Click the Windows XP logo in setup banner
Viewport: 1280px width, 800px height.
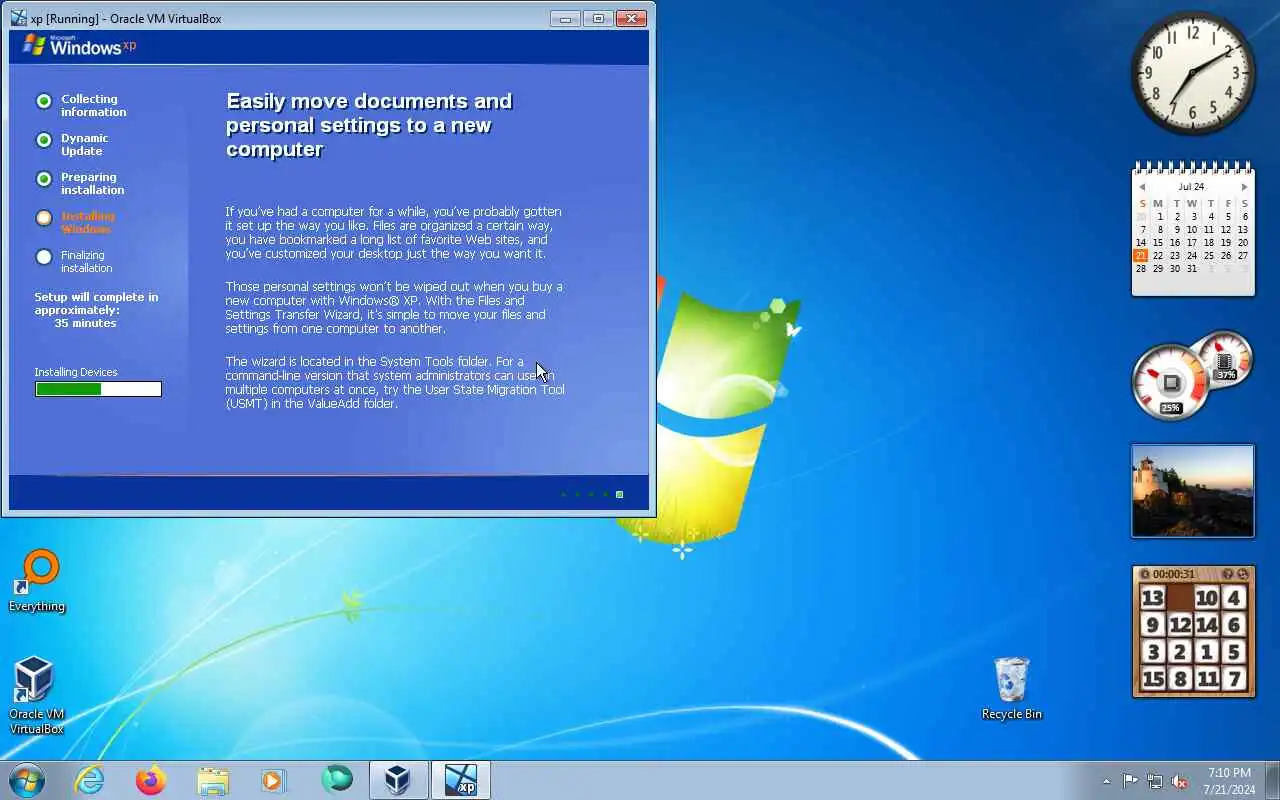79,45
